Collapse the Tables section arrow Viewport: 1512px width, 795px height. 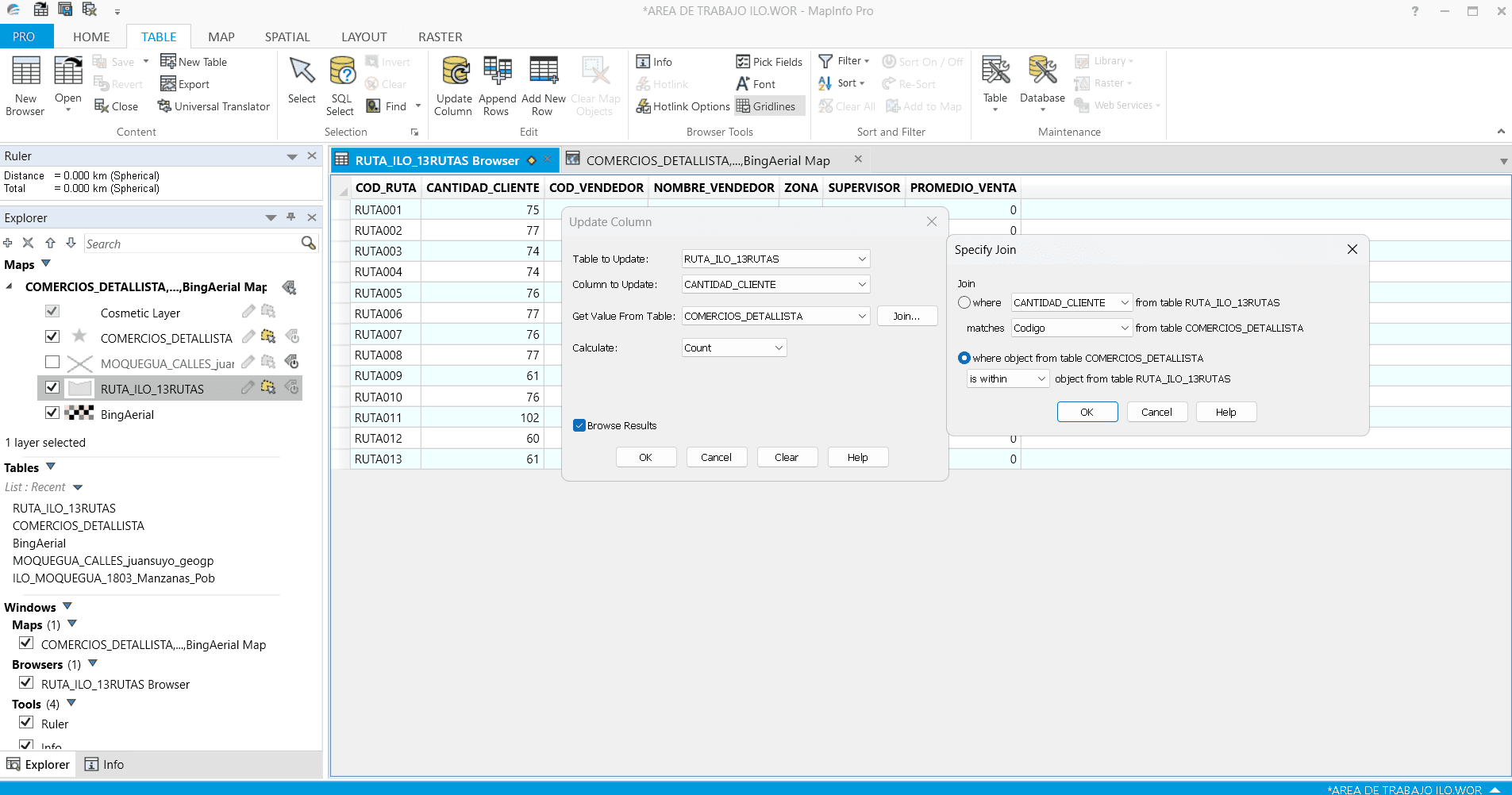(51, 467)
